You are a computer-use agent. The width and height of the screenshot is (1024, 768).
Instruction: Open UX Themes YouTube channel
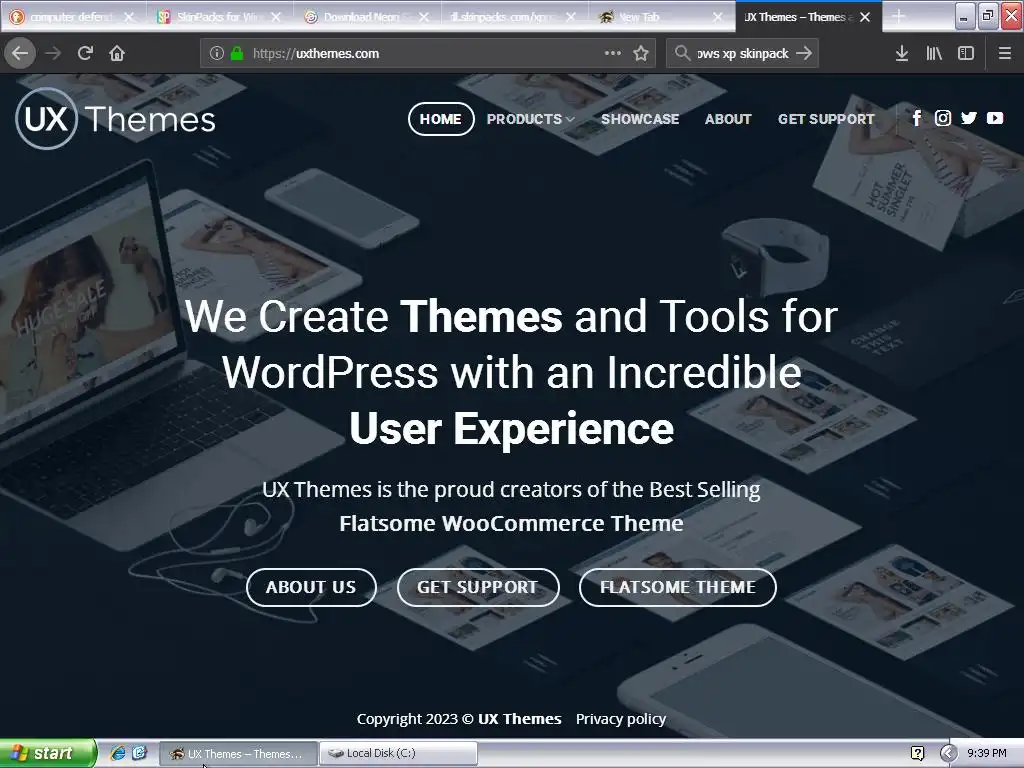point(995,118)
